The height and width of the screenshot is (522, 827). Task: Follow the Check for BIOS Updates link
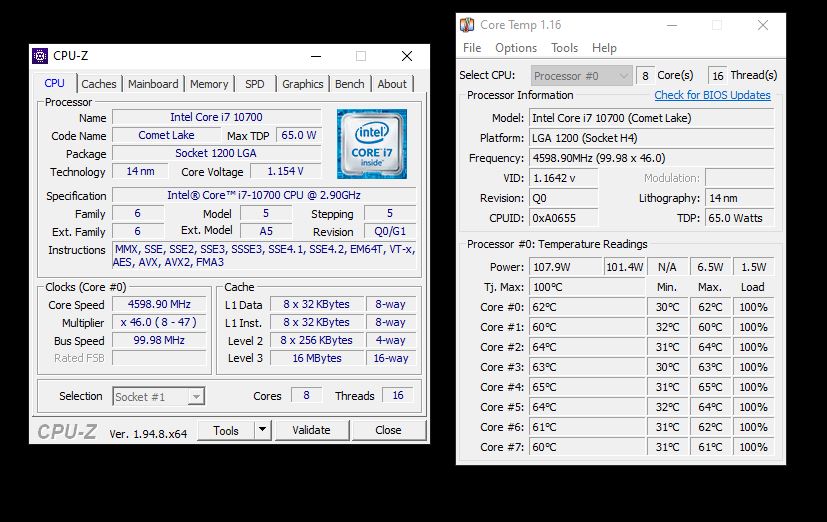[x=712, y=95]
